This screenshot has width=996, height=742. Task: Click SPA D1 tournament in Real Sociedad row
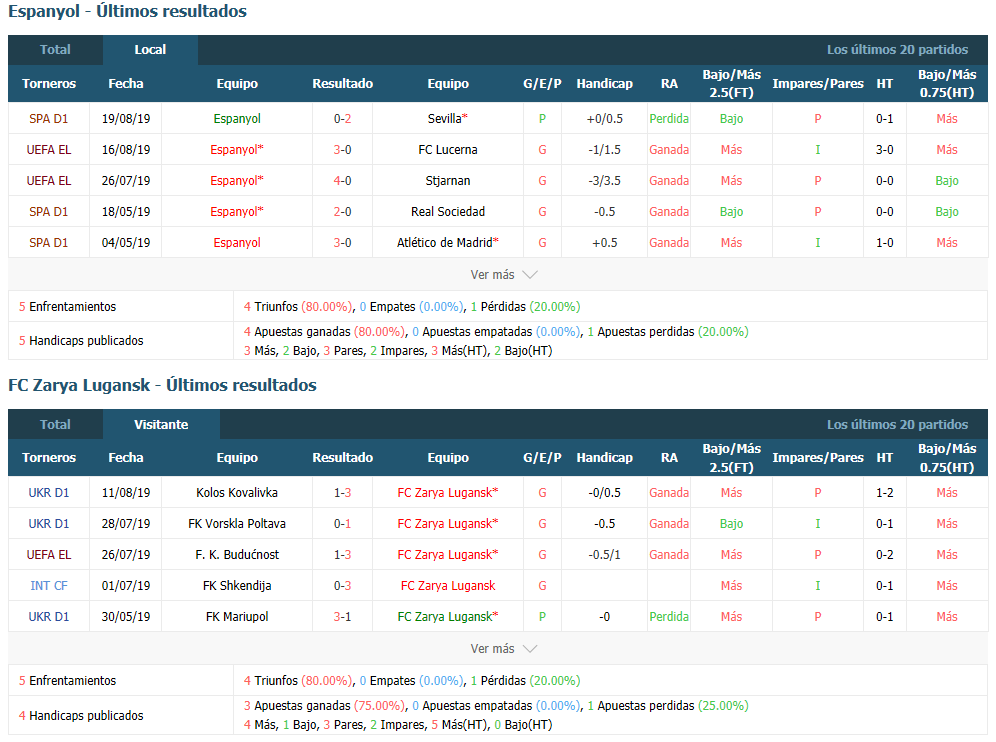click(48, 212)
